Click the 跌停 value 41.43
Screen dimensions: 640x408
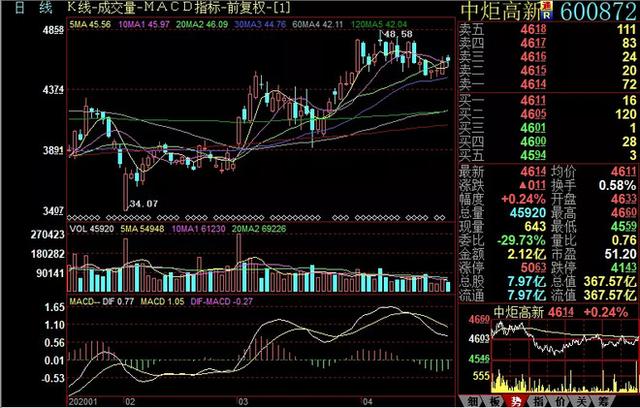tap(624, 268)
